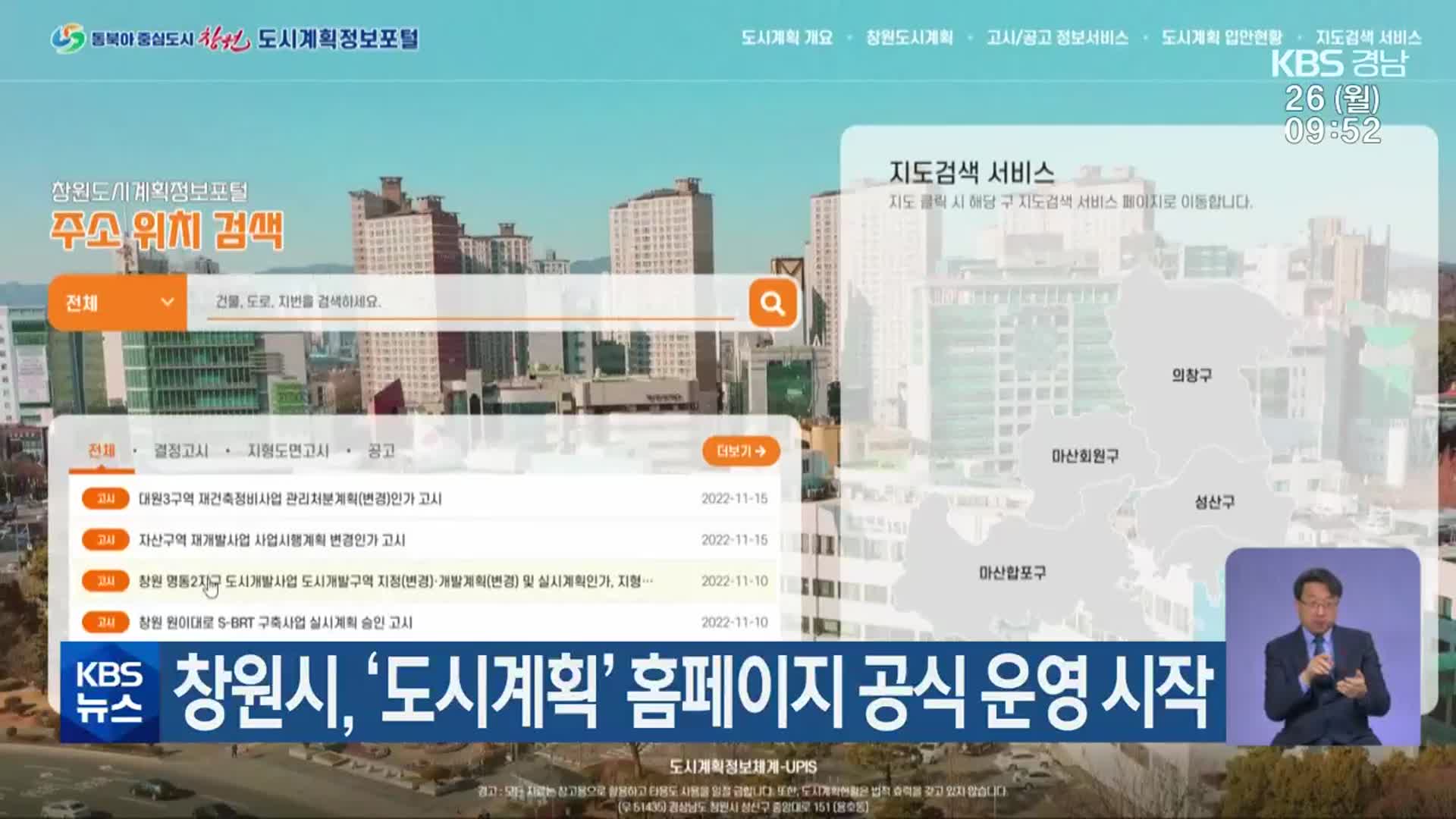Select 의창구 on the map
1456x819 pixels.
click(1192, 375)
